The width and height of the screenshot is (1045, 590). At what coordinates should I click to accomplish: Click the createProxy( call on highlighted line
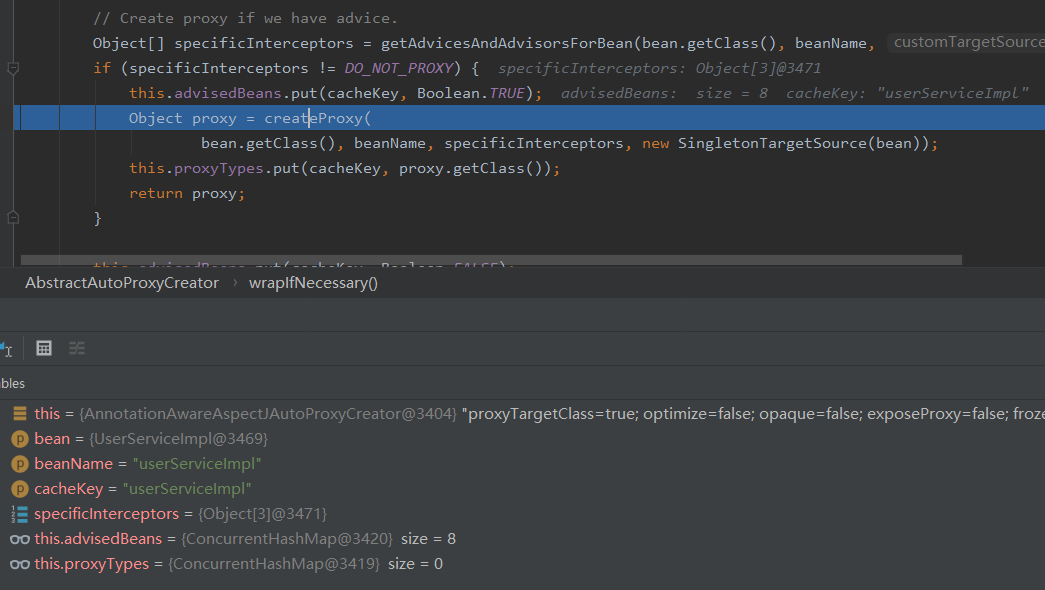click(317, 118)
